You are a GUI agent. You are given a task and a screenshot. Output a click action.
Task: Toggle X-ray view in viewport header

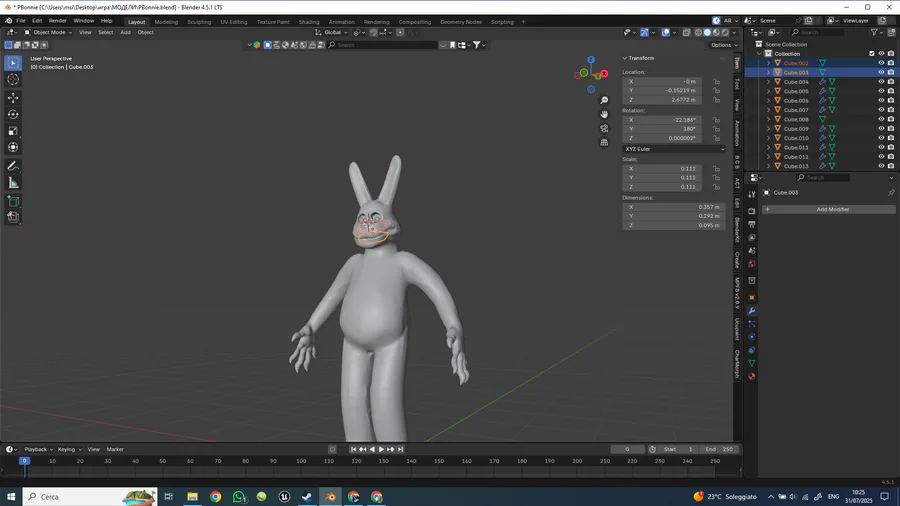[686, 33]
